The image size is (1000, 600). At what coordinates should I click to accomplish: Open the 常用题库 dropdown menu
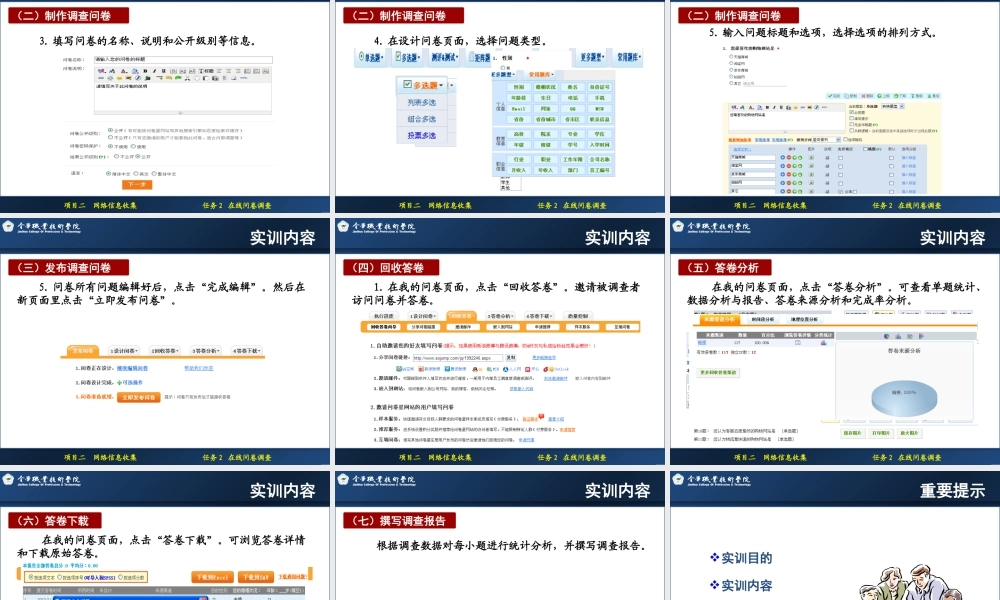click(627, 57)
